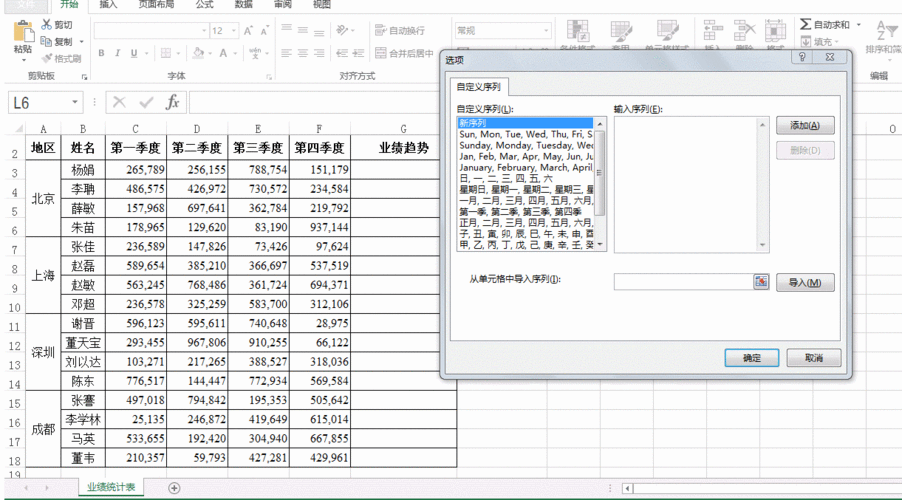Toggle Underline formatting
Image resolution: width=902 pixels, height=500 pixels.
[x=133, y=54]
